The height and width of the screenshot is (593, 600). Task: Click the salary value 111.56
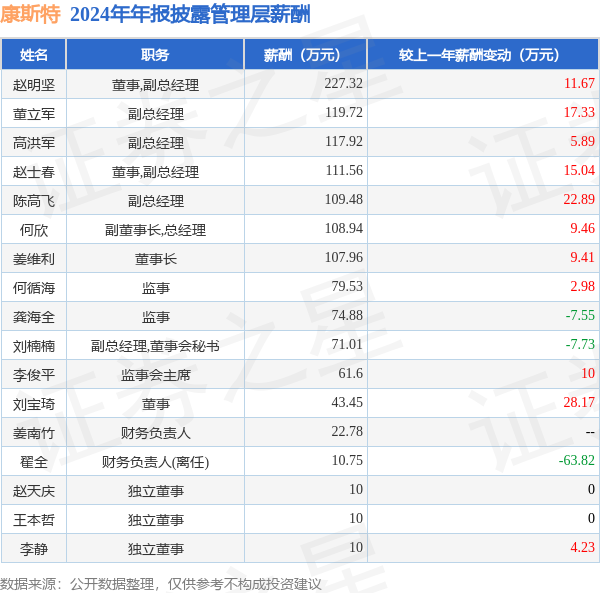344,170
